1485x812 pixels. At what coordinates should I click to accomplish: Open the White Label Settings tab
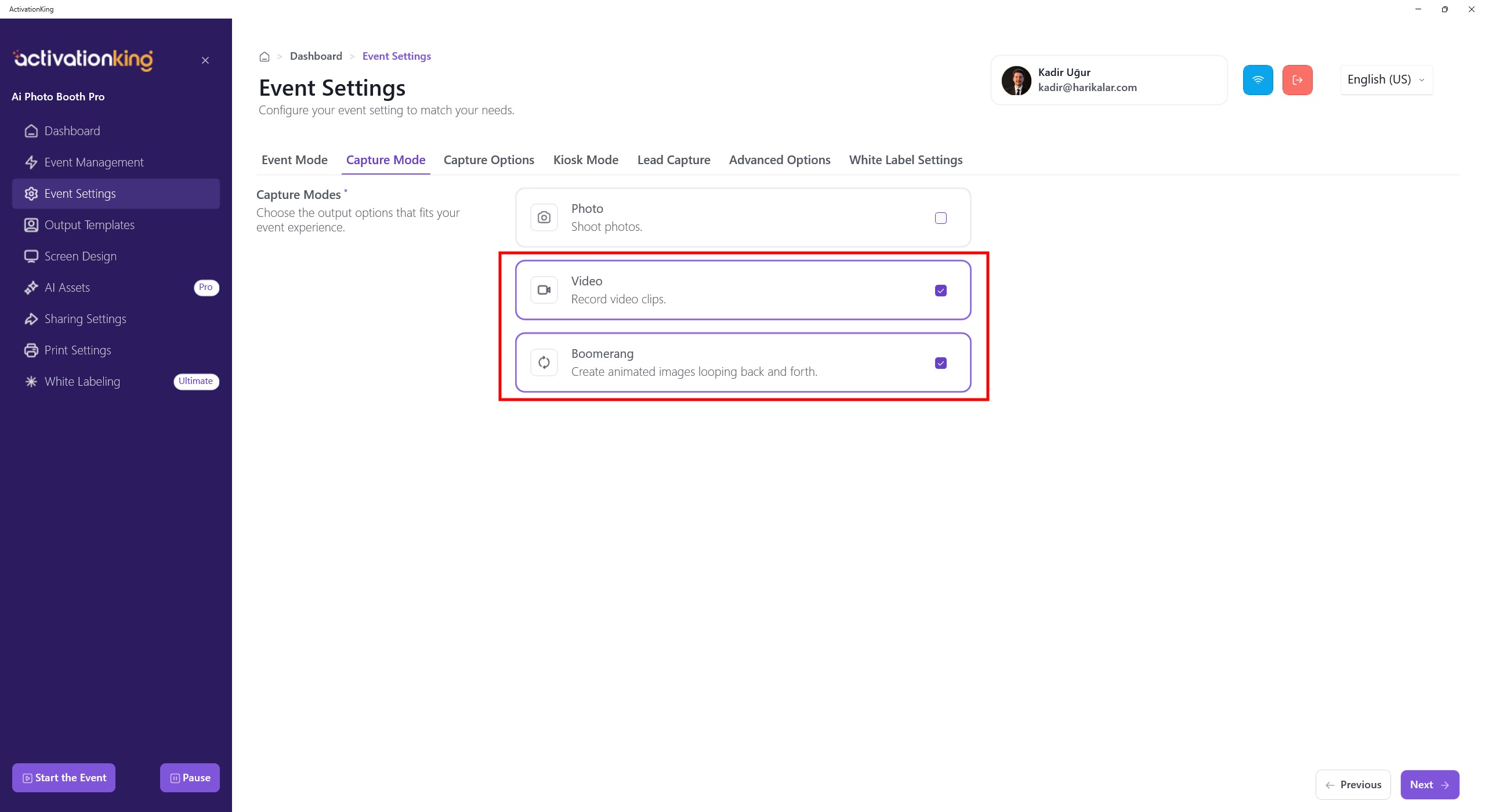tap(906, 160)
